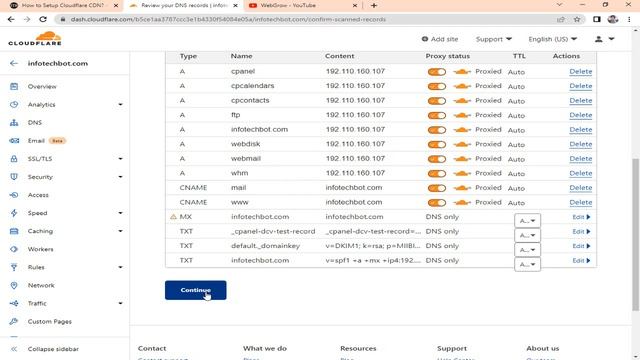This screenshot has width=640, height=360.
Task: Bookmark page with star icon
Action: pos(577,19)
